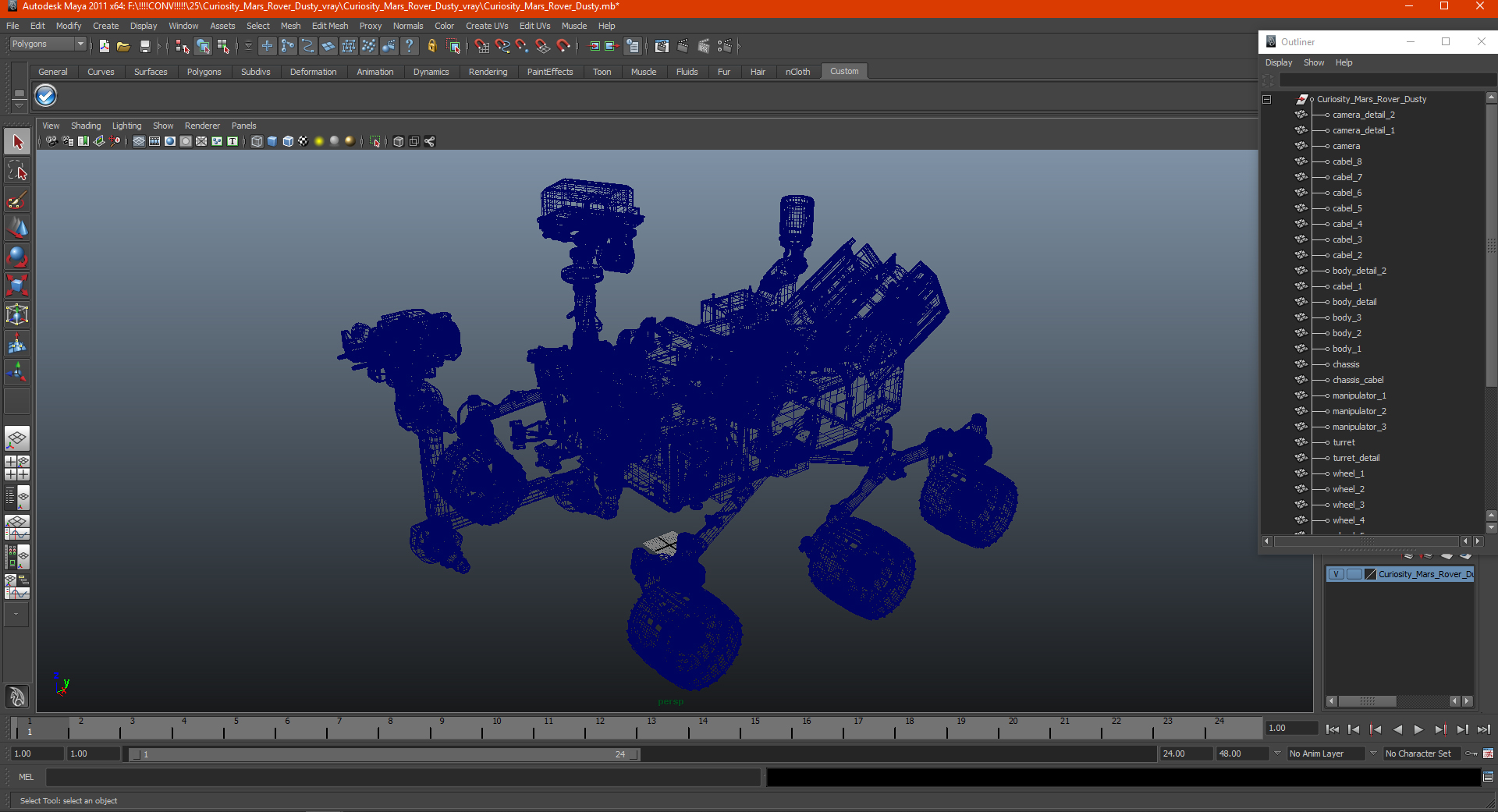This screenshot has height=812, width=1498.
Task: Switch to single perspective view layout
Action: [17, 438]
